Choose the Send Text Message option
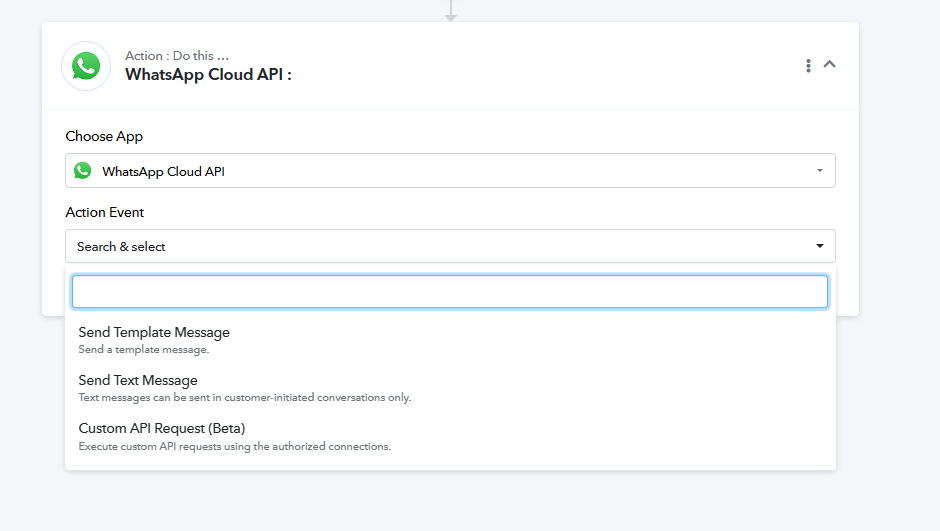The width and height of the screenshot is (940, 531). [x=450, y=388]
